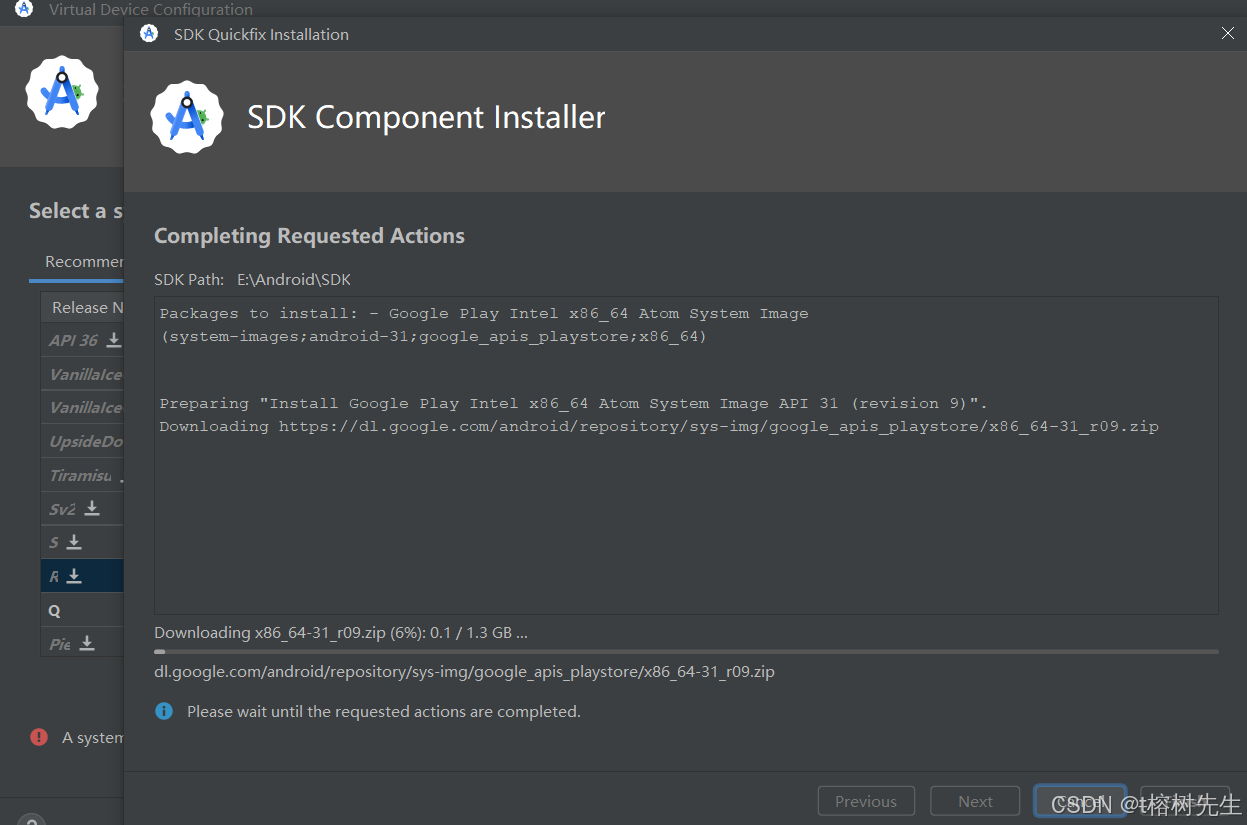Click the Next button
Screen dimensions: 1247x825
[x=975, y=801]
